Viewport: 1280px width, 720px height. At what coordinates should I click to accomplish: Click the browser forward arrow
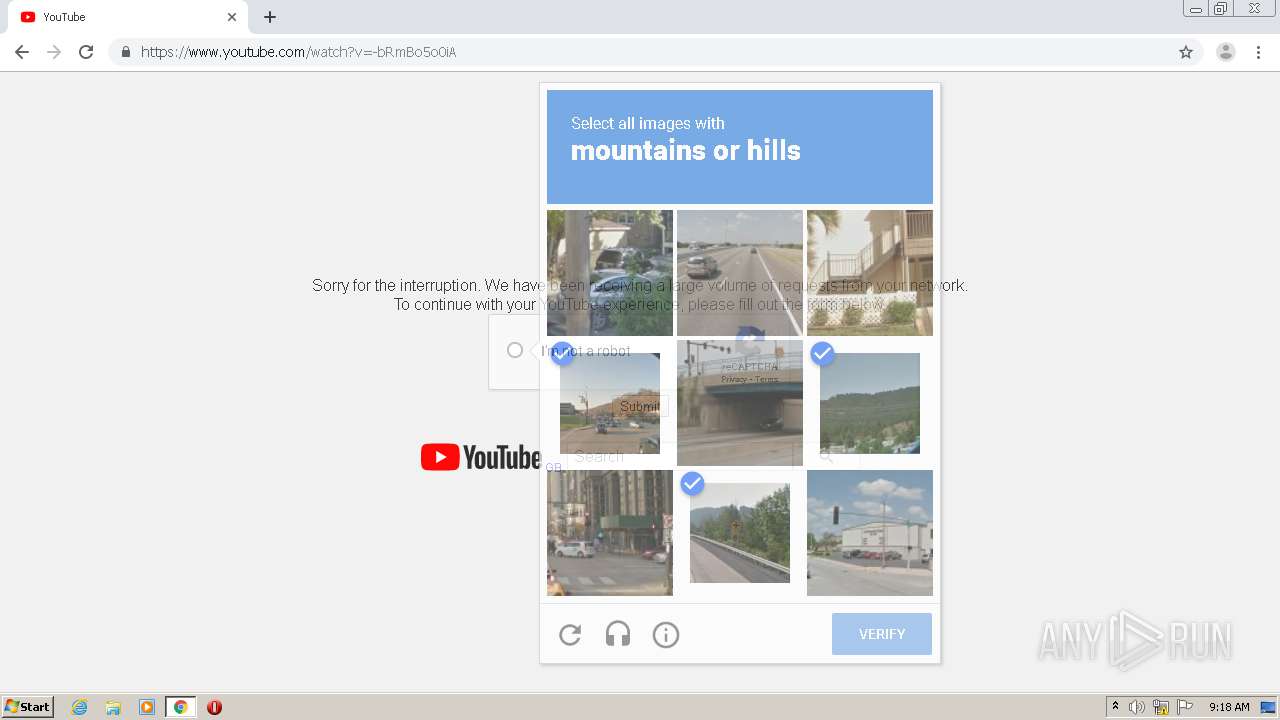point(54,52)
